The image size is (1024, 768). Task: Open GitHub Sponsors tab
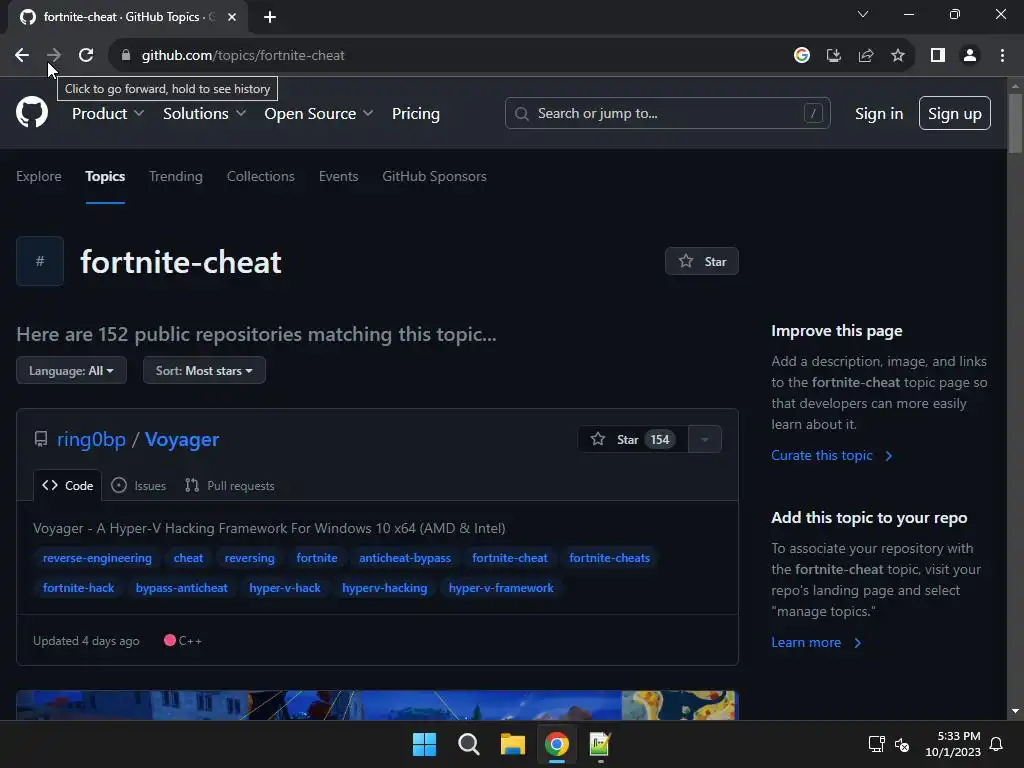click(434, 176)
